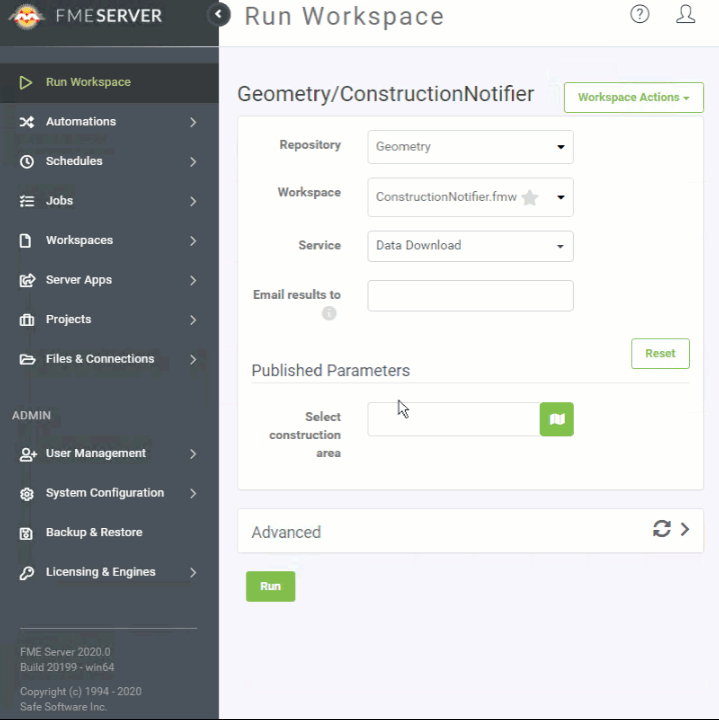Expand the Jobs menu chevron
Screen dimensions: 719x720
click(x=193, y=201)
